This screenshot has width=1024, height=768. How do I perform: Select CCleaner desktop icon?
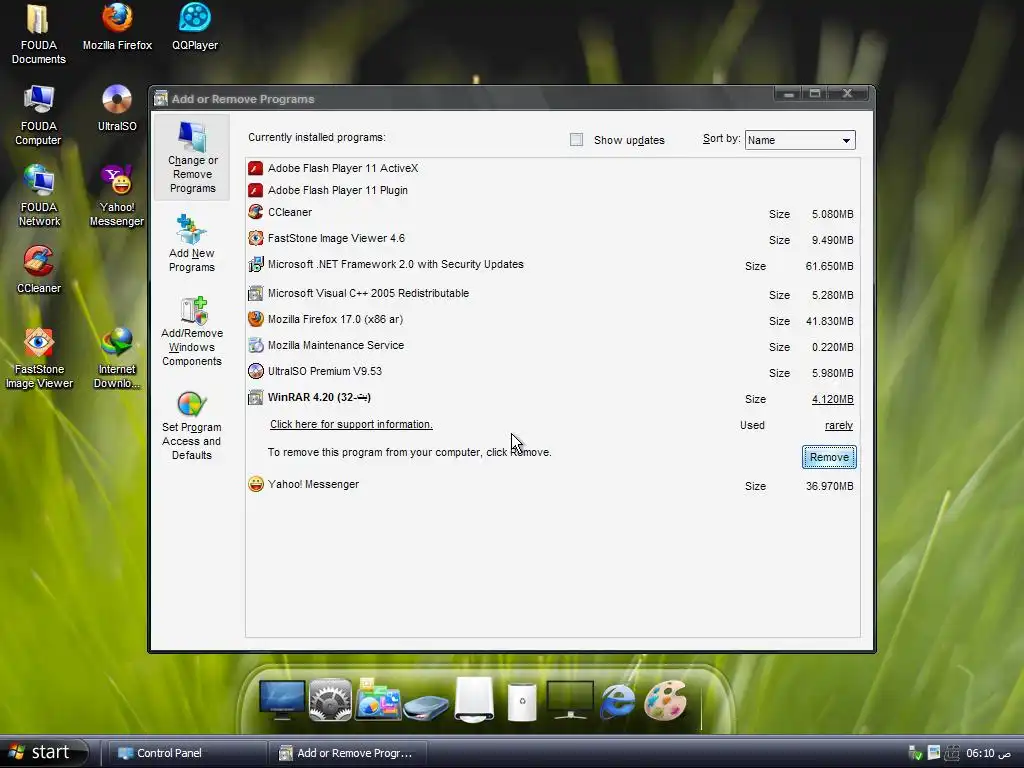coord(39,269)
